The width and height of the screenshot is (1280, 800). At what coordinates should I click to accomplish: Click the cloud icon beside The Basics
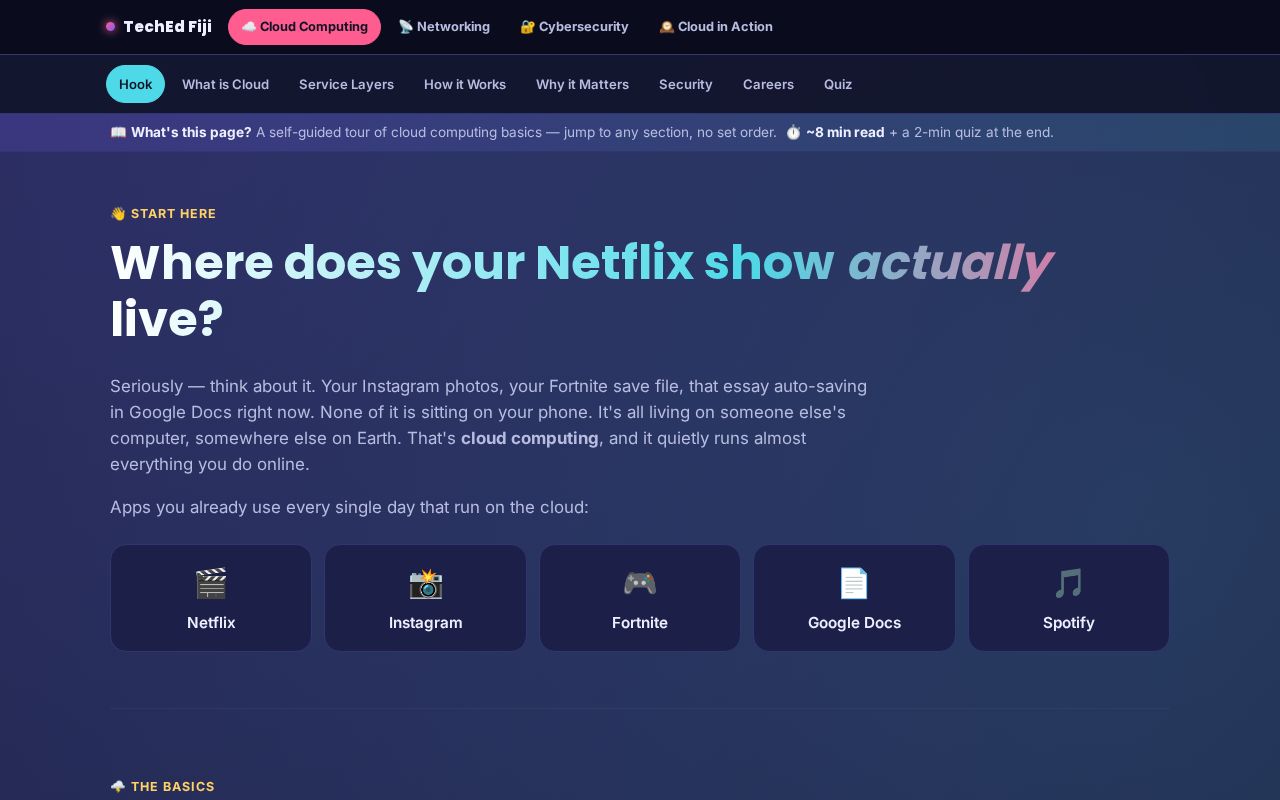pos(118,787)
